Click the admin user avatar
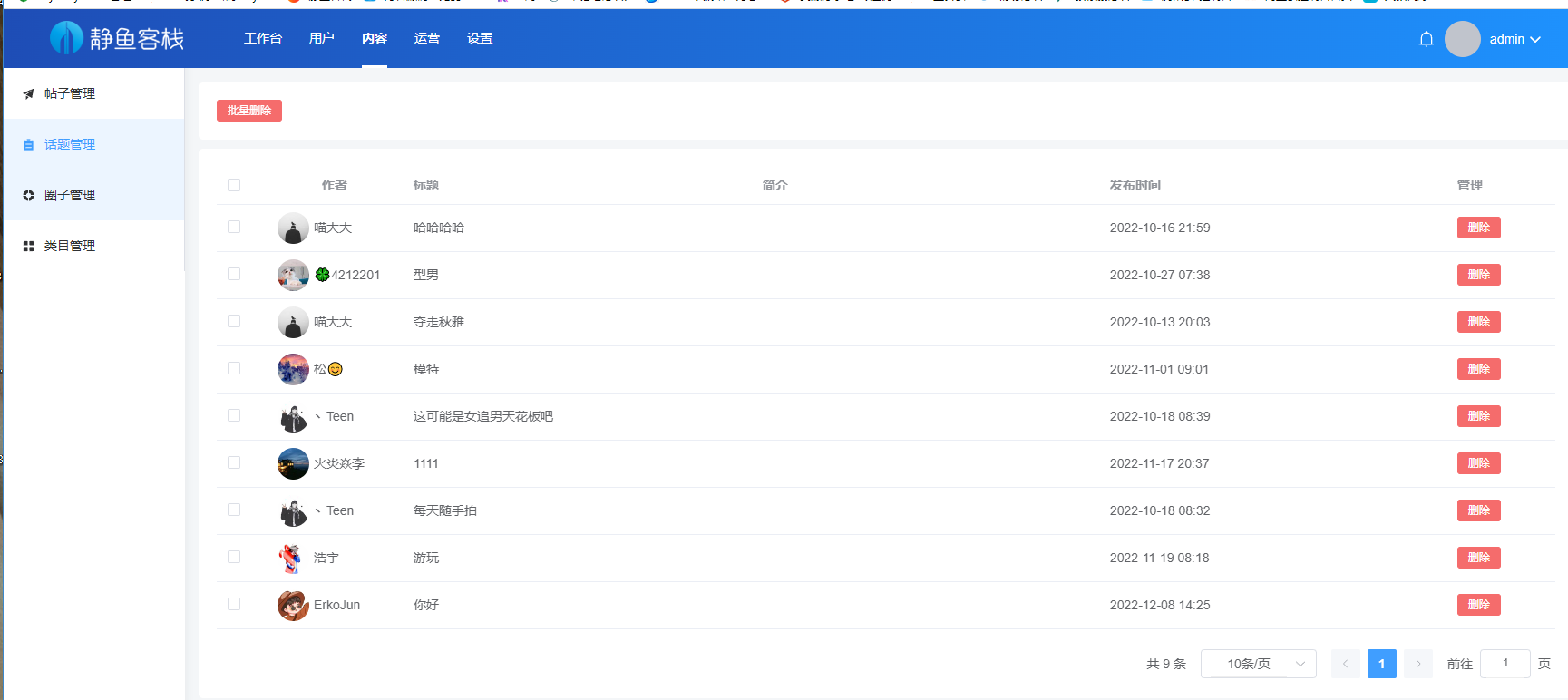This screenshot has height=700, width=1568. coord(1462,39)
